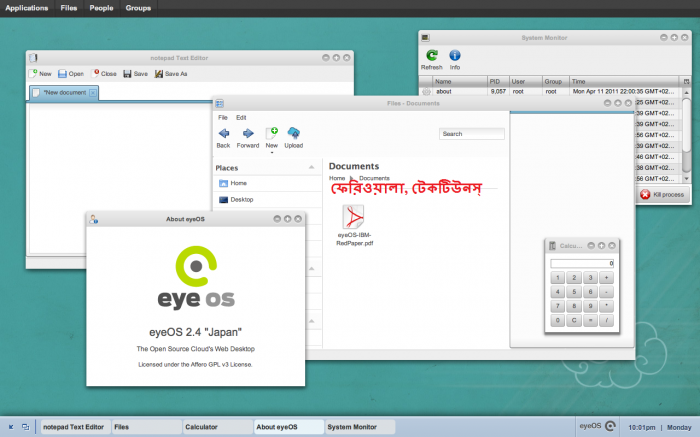Viewport: 700px width, 437px height.
Task: Switch to notepad Text Editor in taskbar
Action: click(75, 427)
